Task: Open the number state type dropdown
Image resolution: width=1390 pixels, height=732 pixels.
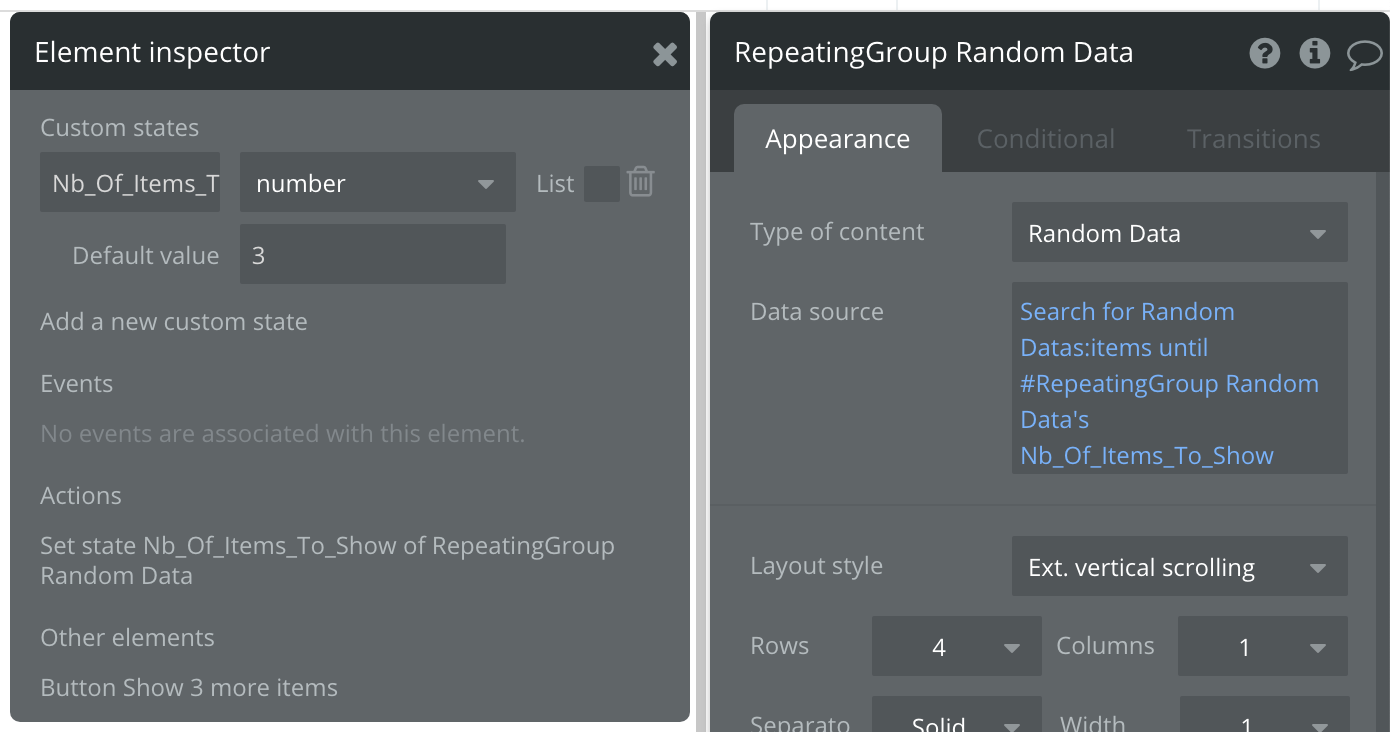Action: (x=377, y=183)
